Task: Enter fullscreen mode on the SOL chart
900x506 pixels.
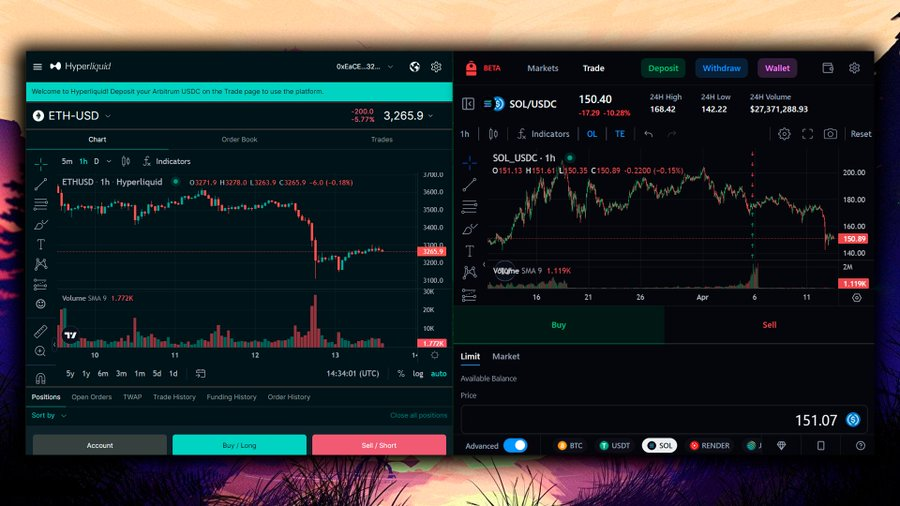Action: [x=807, y=134]
